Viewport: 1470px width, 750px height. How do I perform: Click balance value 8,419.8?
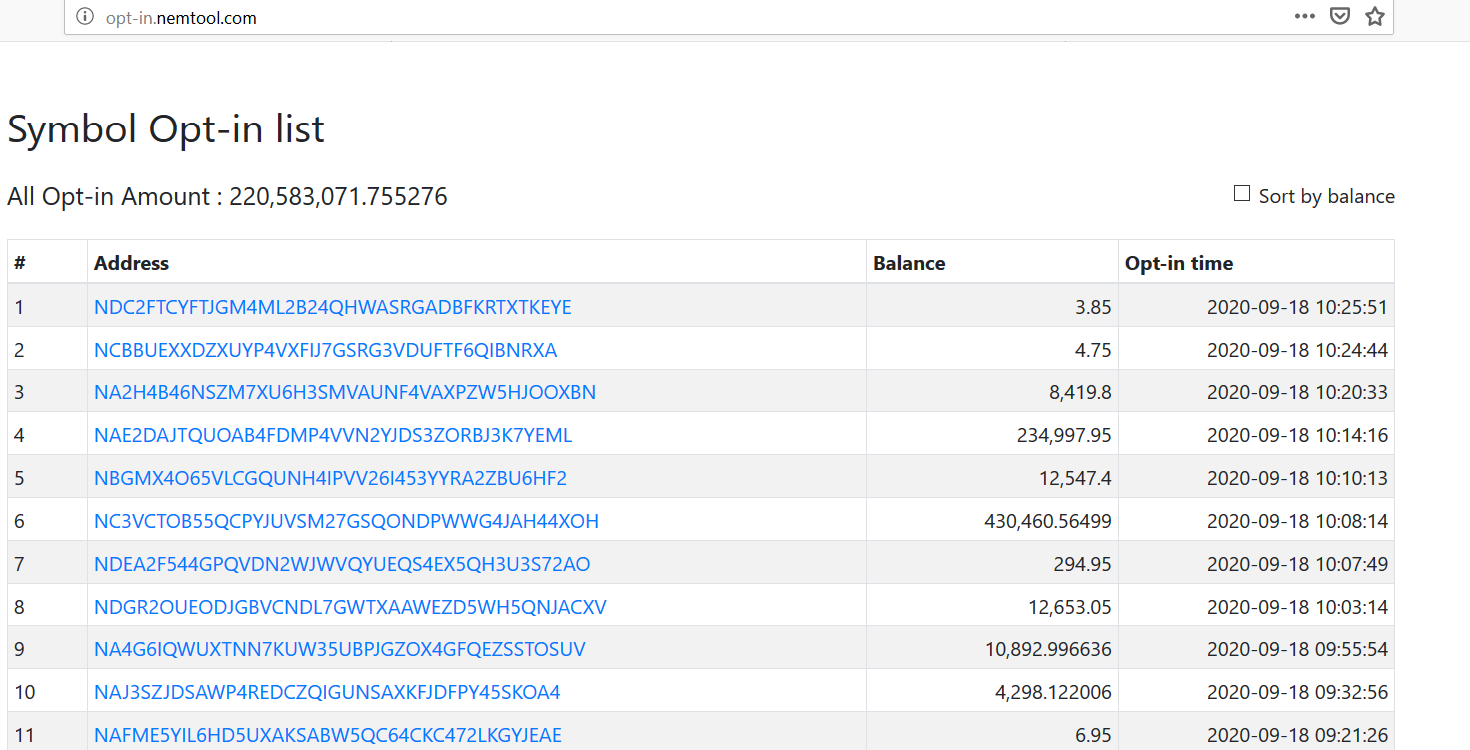point(1080,392)
